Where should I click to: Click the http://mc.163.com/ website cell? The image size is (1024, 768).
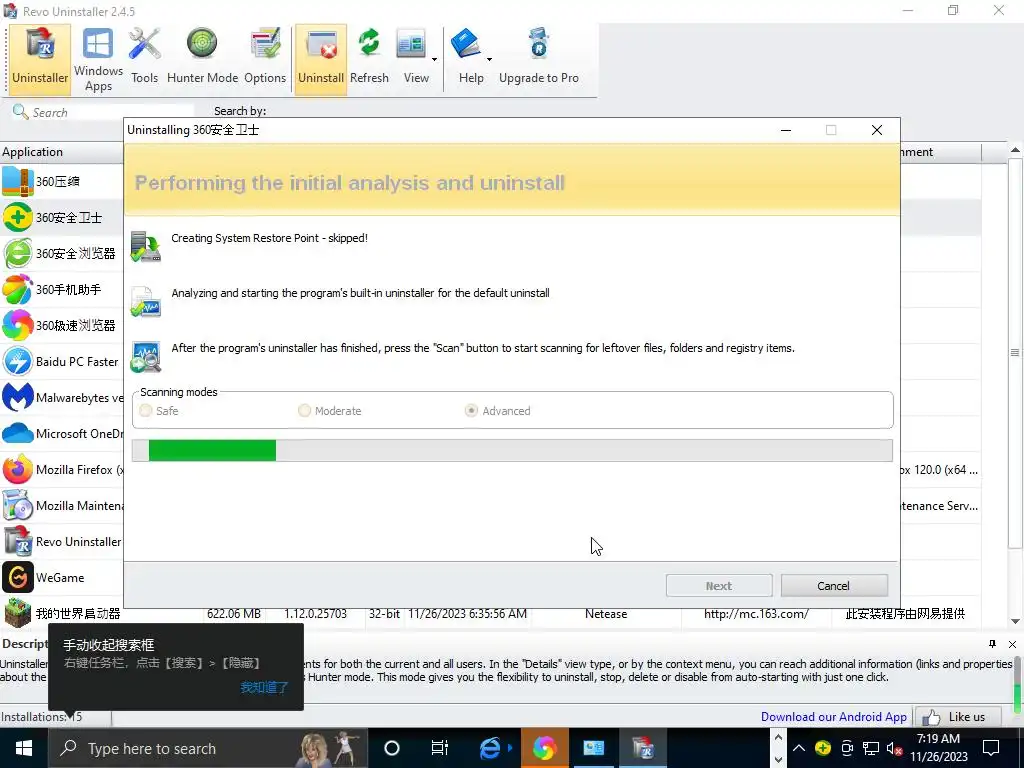tap(756, 614)
